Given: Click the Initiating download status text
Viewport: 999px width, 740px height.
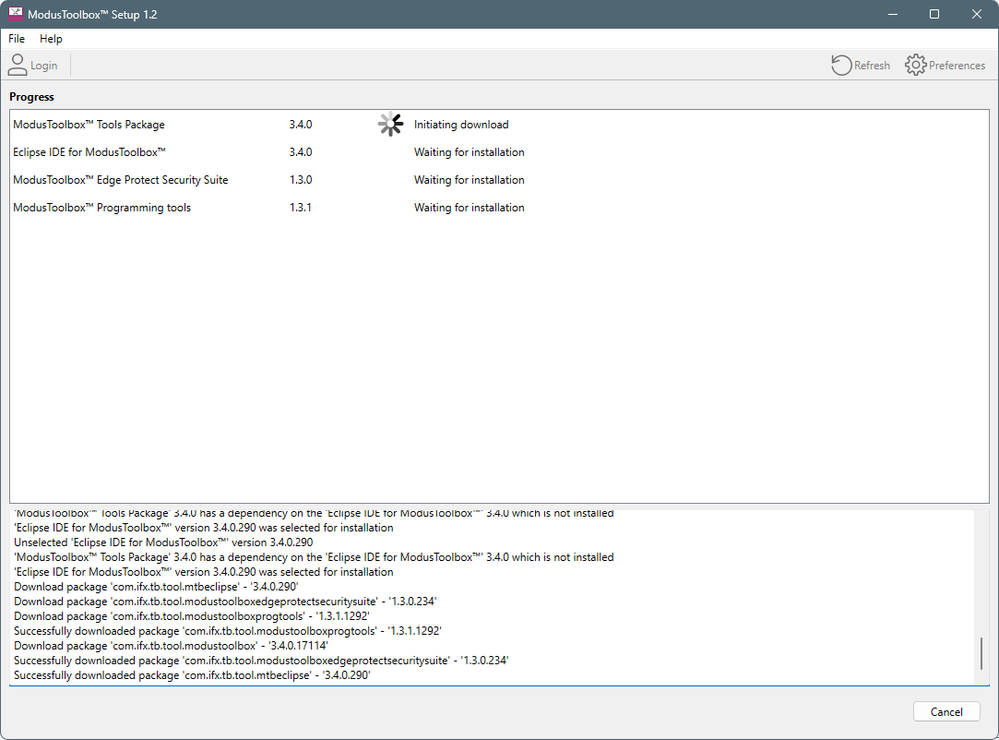Looking at the screenshot, I should [461, 124].
